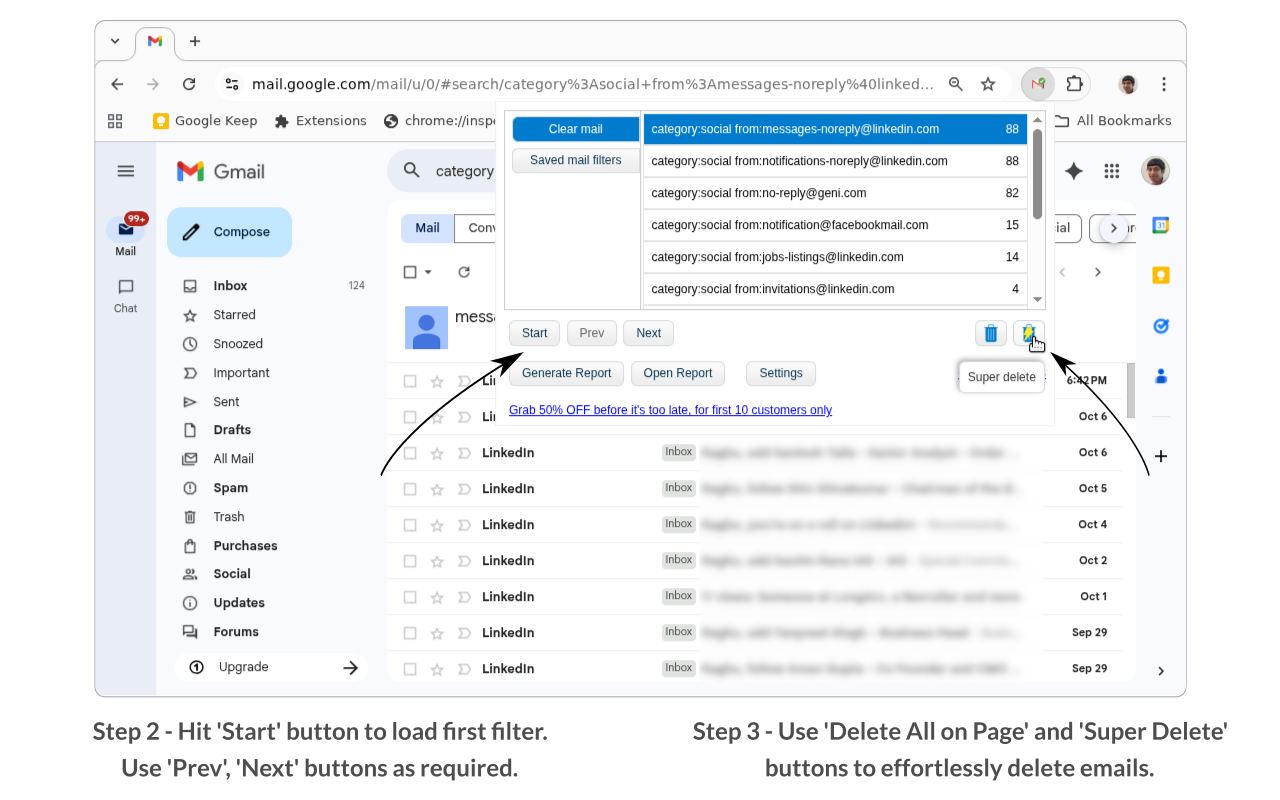
Task: Open Google Calendar from the side panel
Action: [1160, 226]
